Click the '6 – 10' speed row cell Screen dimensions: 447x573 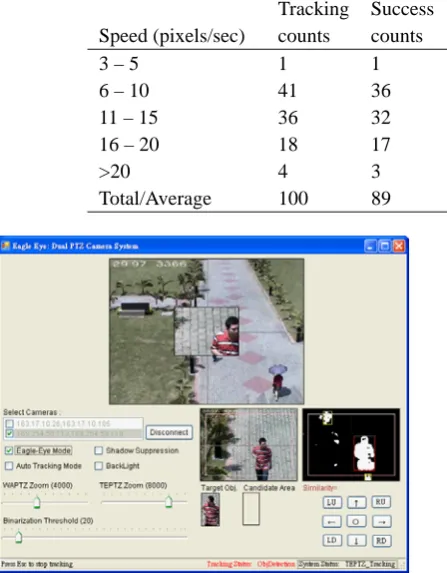pyautogui.click(x=124, y=91)
